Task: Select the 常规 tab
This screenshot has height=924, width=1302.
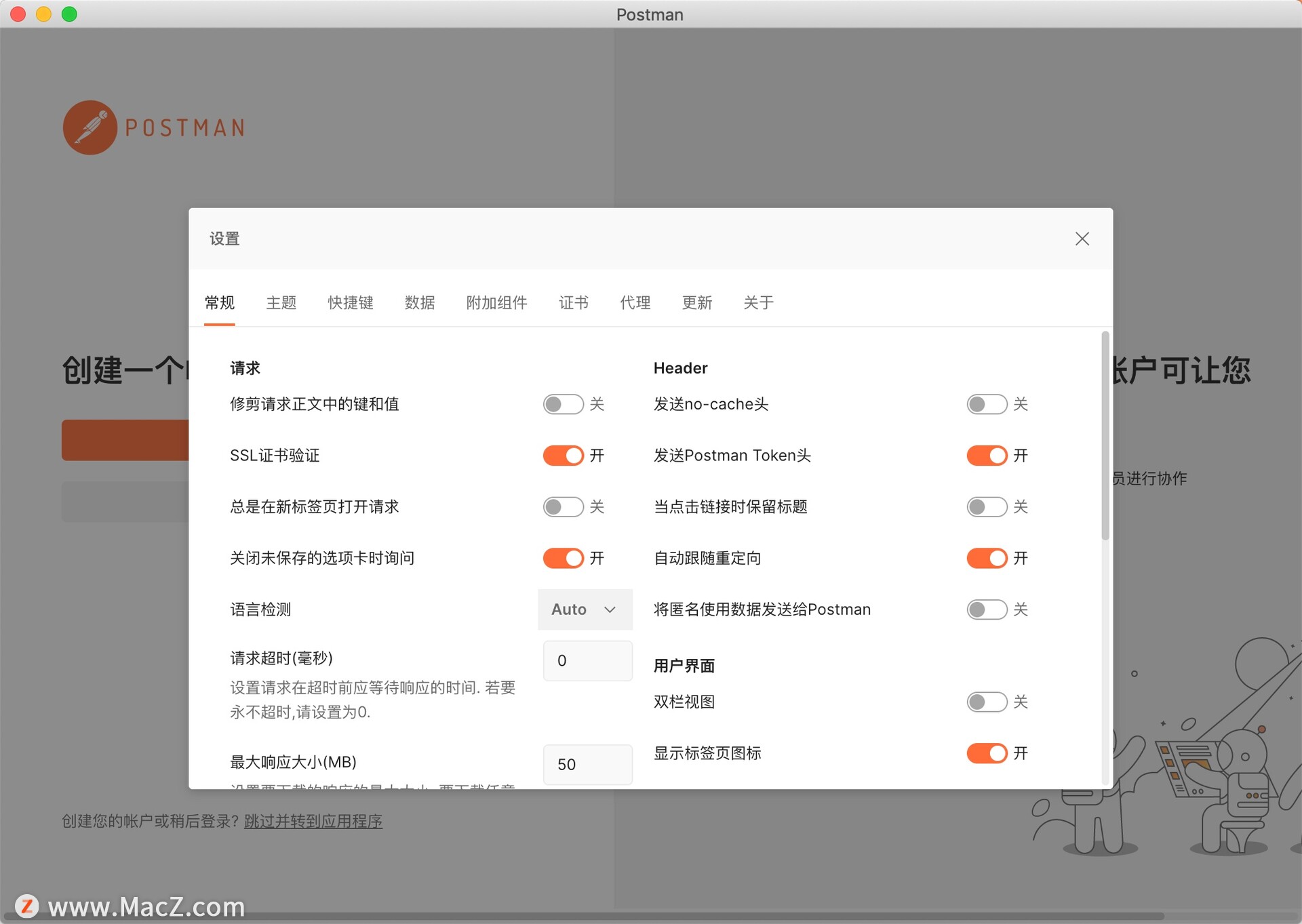Action: coord(220,302)
